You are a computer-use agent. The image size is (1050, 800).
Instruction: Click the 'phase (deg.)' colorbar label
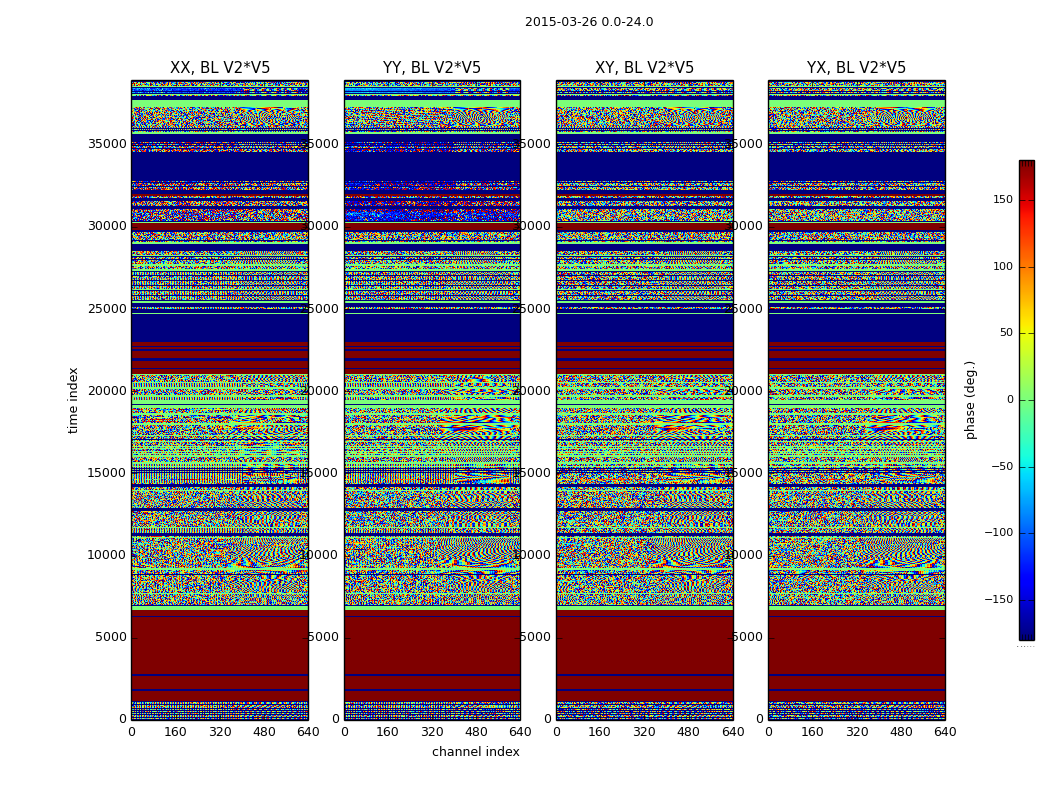[x=970, y=400]
